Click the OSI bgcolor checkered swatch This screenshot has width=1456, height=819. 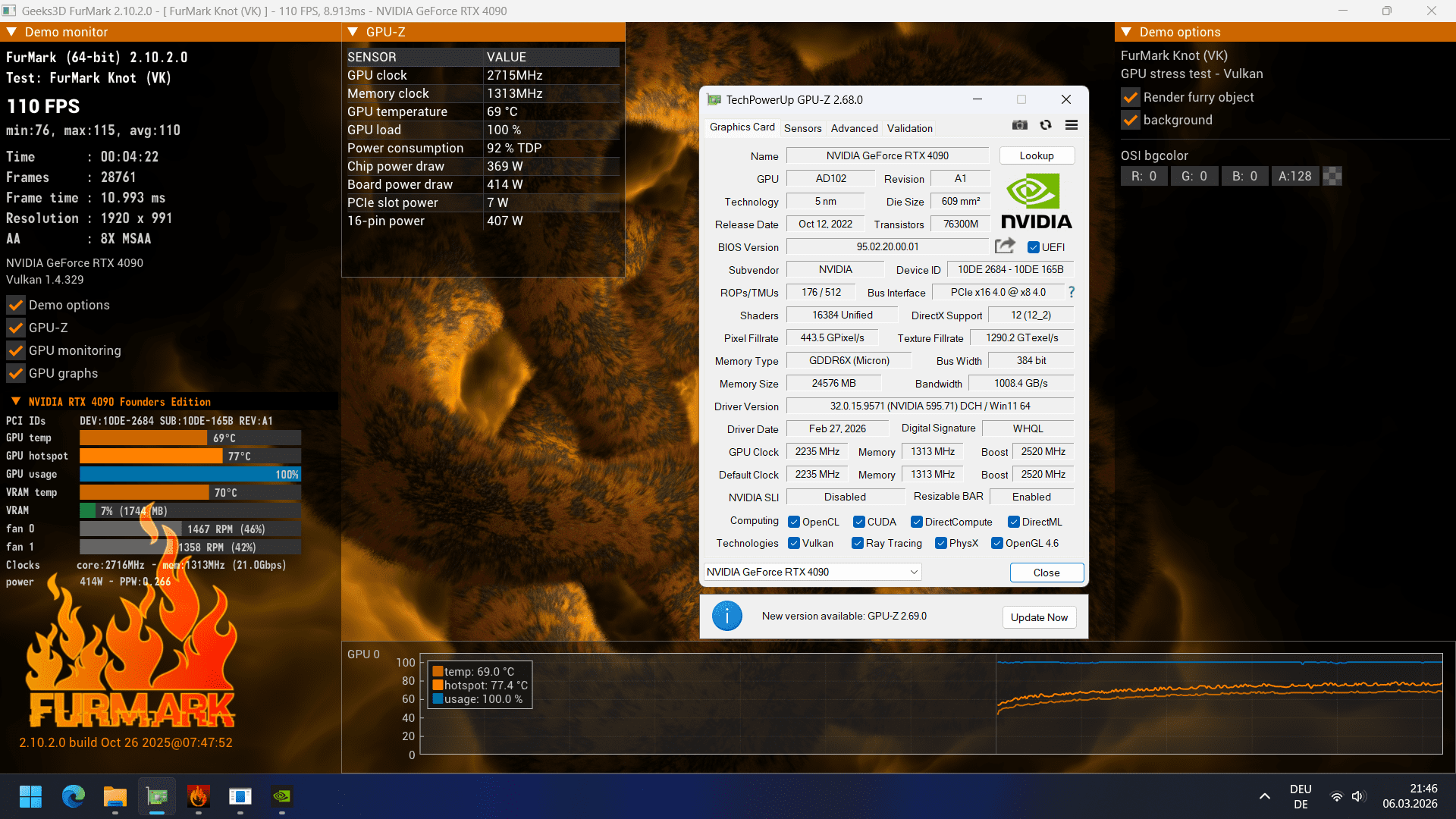(x=1332, y=176)
